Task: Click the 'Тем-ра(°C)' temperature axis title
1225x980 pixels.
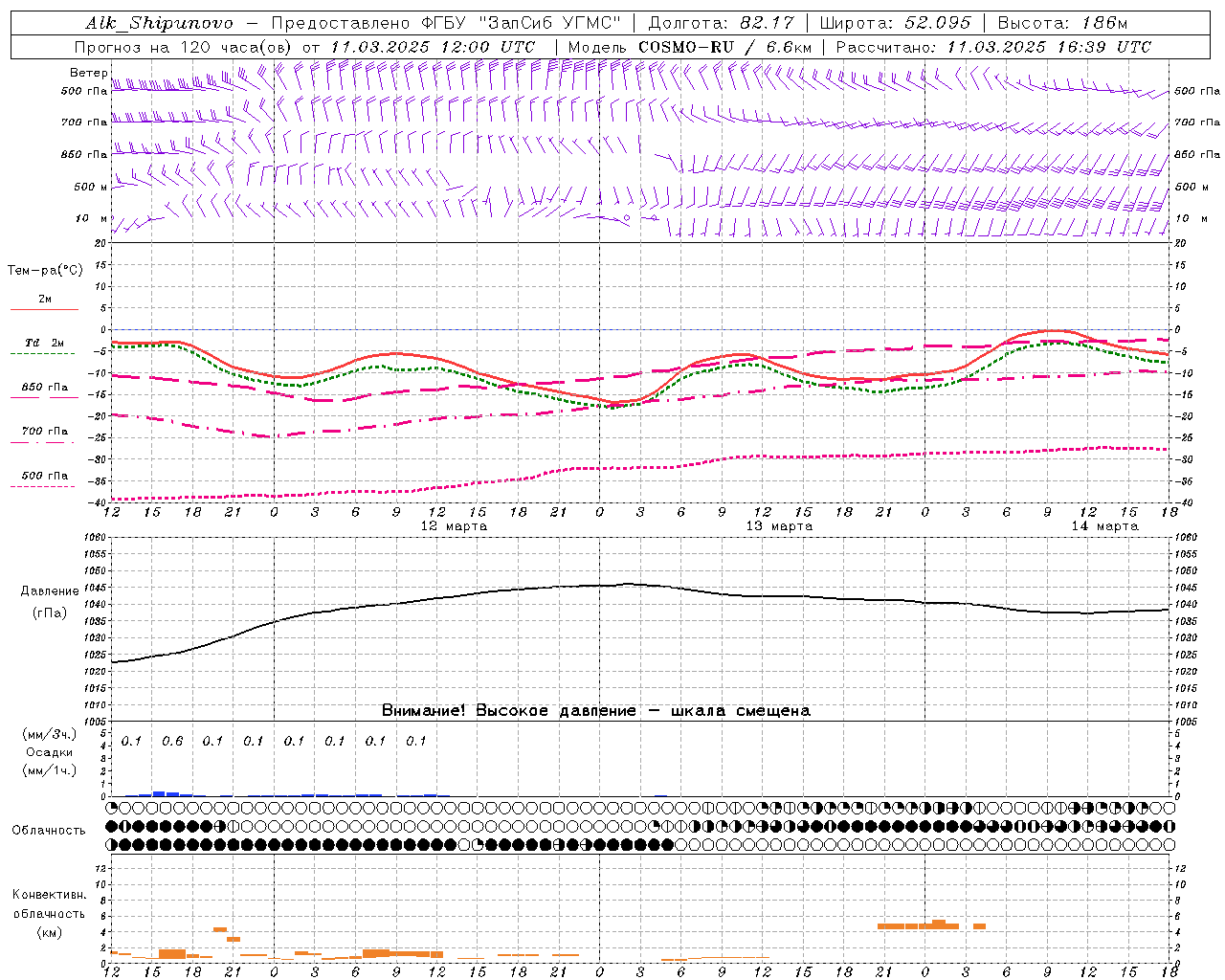Action: click(x=45, y=271)
